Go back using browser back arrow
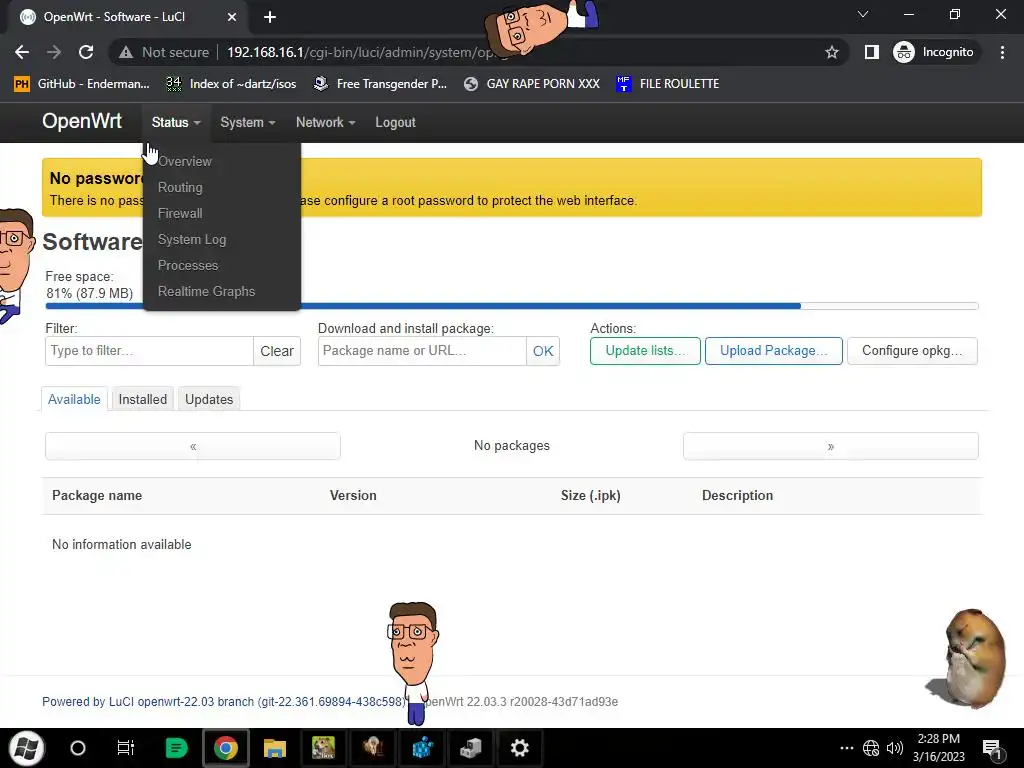 click(x=22, y=52)
